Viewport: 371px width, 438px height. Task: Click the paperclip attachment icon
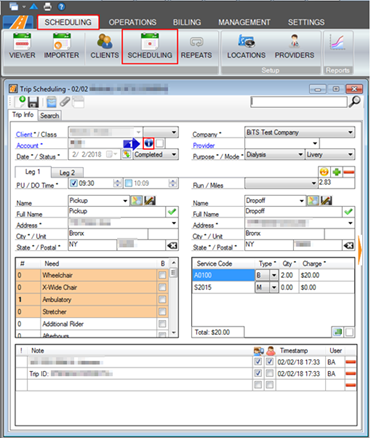coord(65,102)
